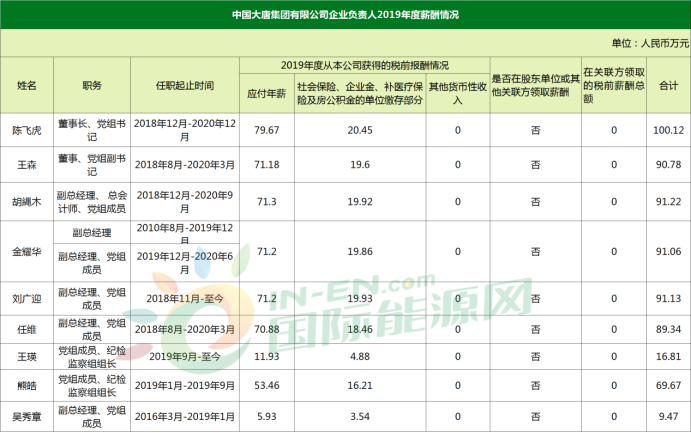Image resolution: width=691 pixels, height=433 pixels.
Task: Select the name cell 熊皓
Action: point(26,385)
